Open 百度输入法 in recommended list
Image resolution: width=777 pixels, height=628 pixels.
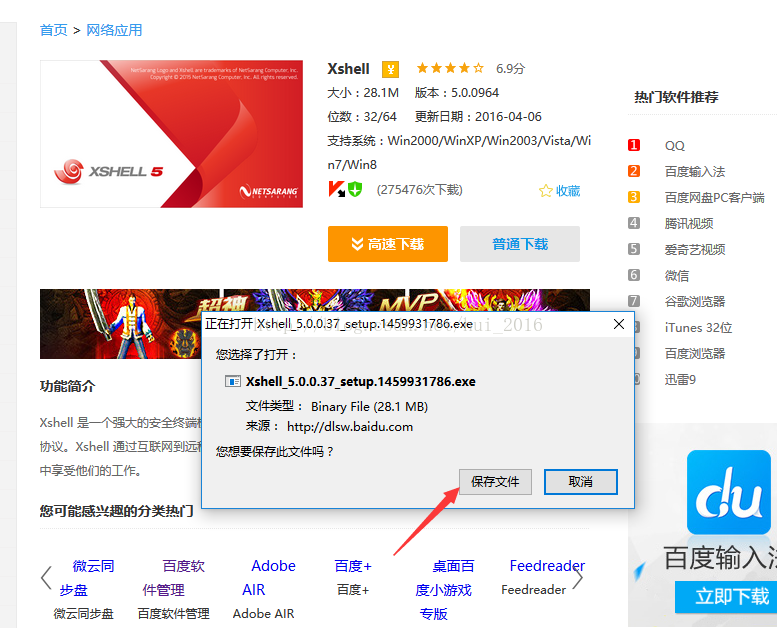coord(695,171)
